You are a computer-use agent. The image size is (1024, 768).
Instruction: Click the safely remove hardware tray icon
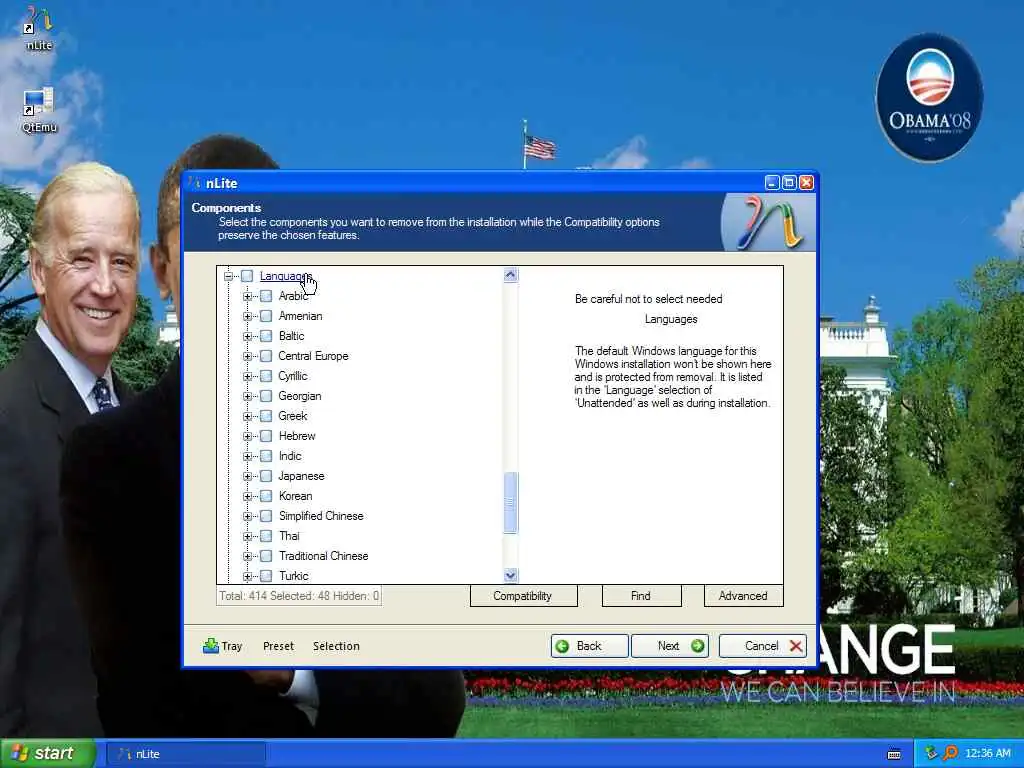coord(931,753)
